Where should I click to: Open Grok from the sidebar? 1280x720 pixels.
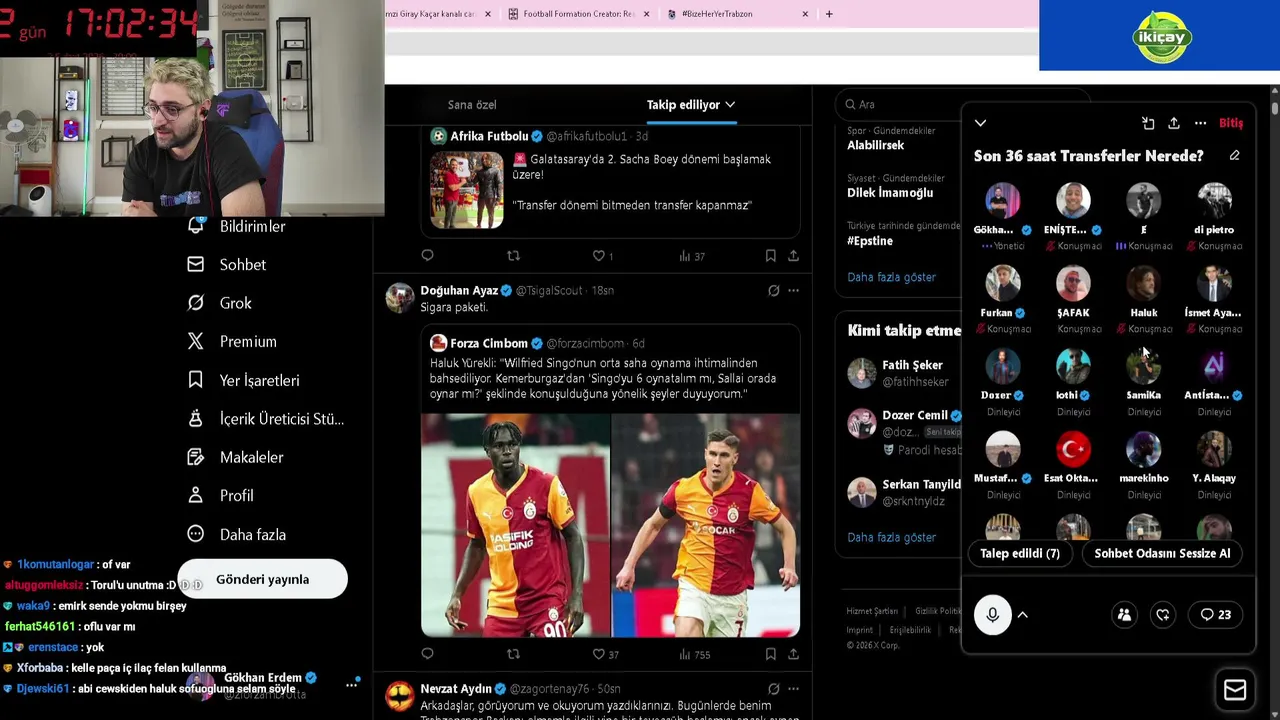coord(220,303)
